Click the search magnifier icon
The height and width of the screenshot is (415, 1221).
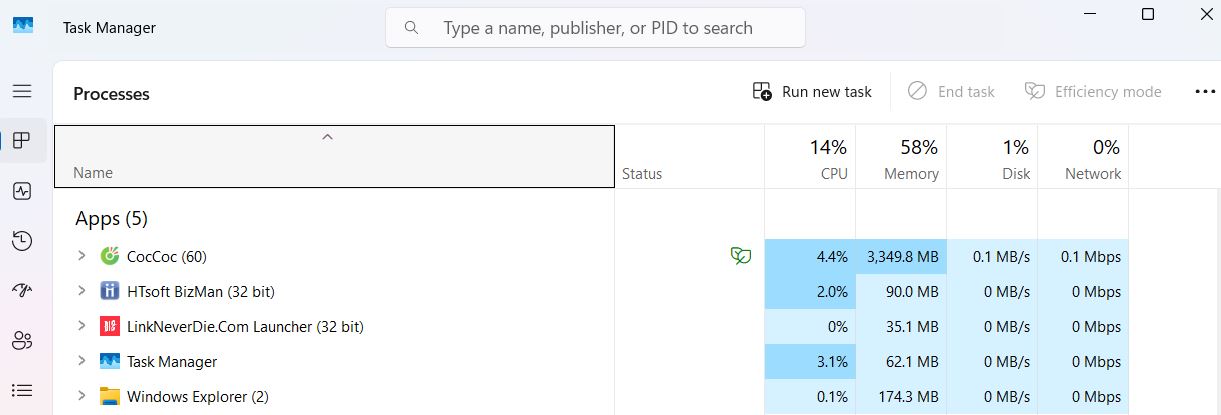(x=411, y=28)
